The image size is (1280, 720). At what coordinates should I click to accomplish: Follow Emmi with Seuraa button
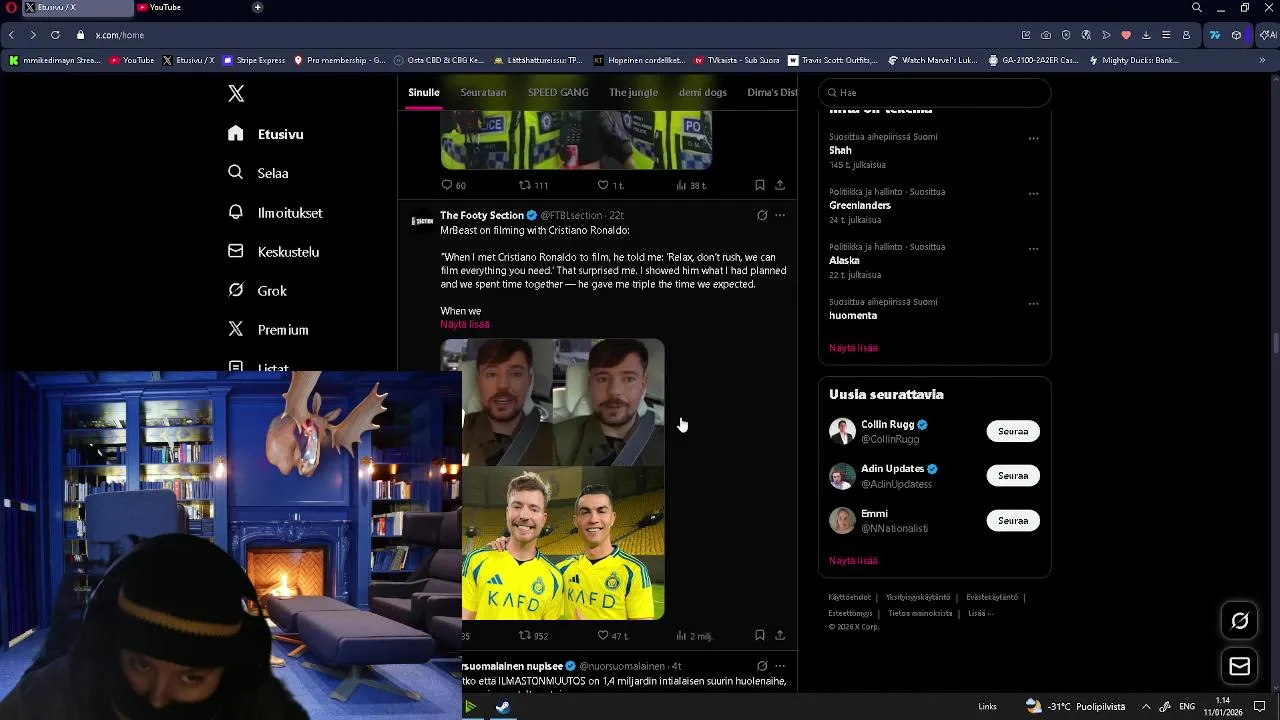[x=1013, y=520]
